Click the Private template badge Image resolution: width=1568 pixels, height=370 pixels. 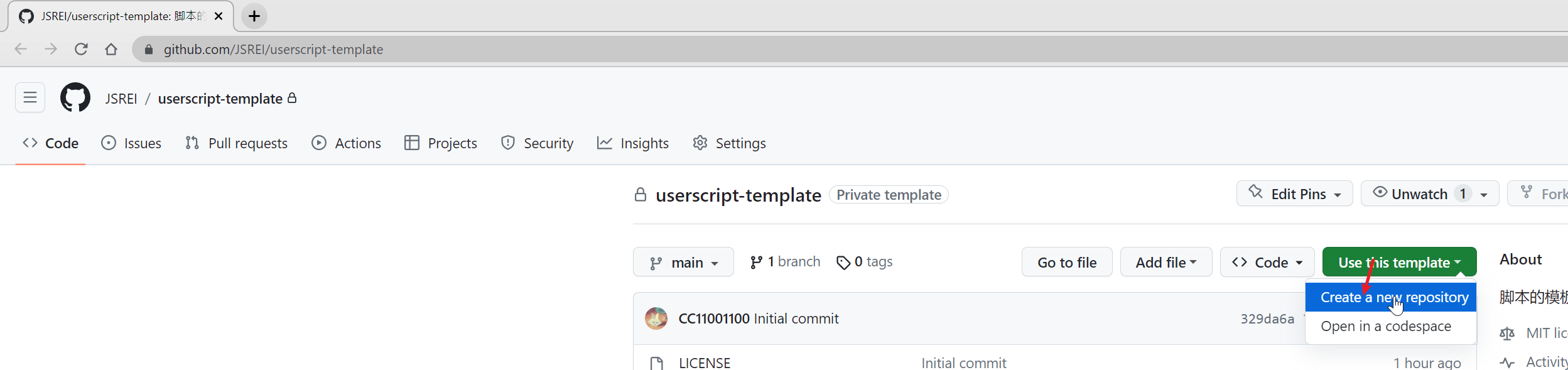pos(889,195)
